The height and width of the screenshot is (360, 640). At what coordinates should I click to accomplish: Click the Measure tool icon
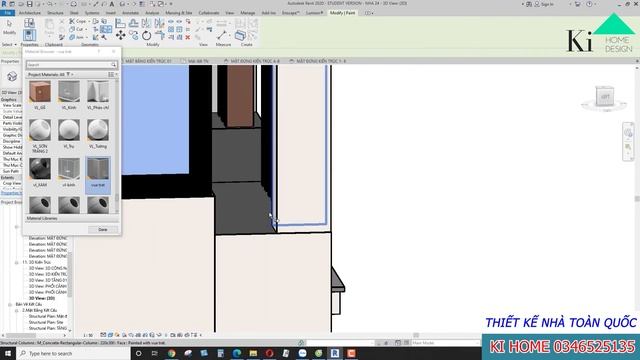[x=222, y=35]
